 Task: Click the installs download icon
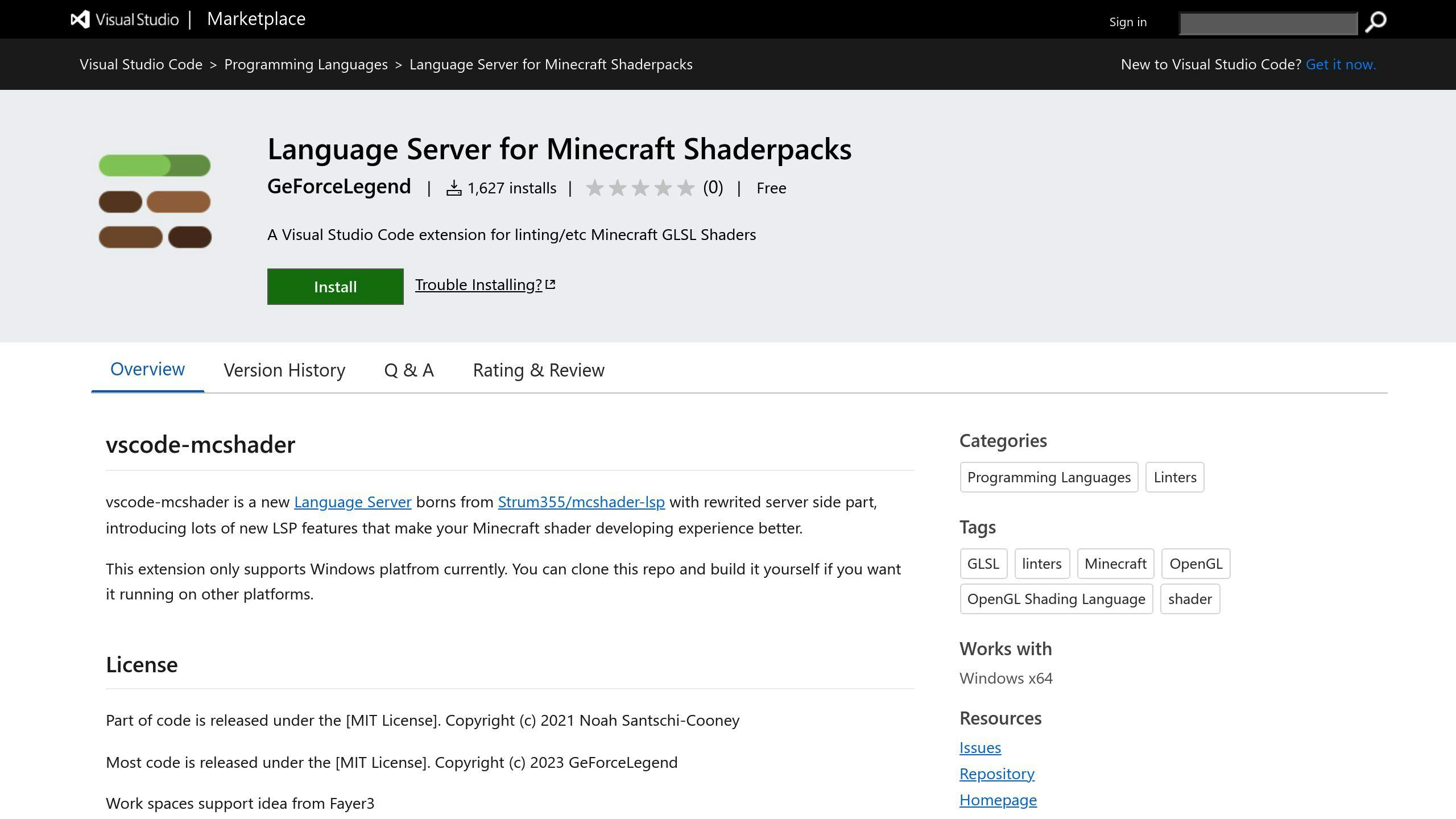click(454, 188)
